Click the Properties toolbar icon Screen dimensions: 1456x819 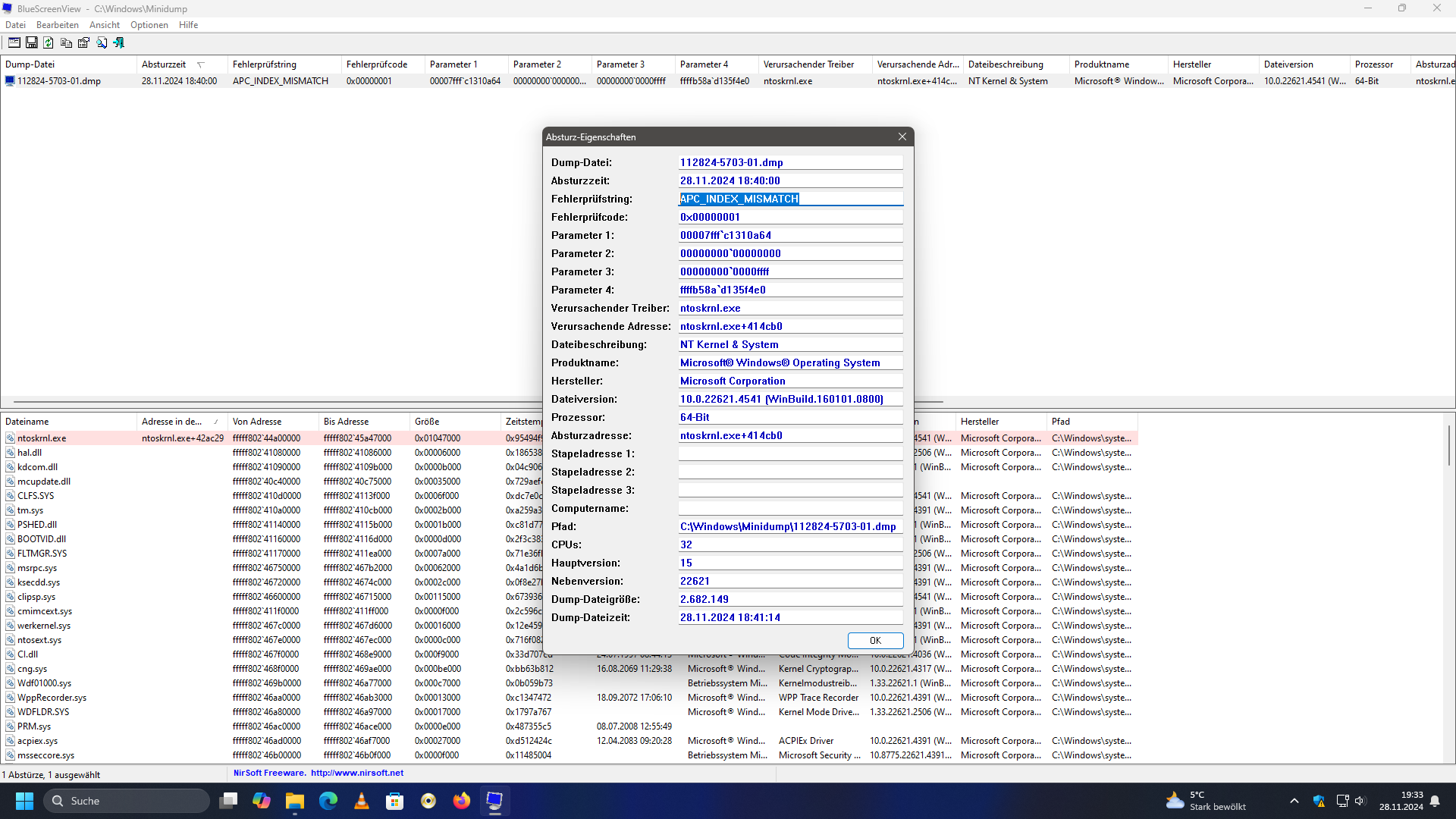[x=83, y=42]
